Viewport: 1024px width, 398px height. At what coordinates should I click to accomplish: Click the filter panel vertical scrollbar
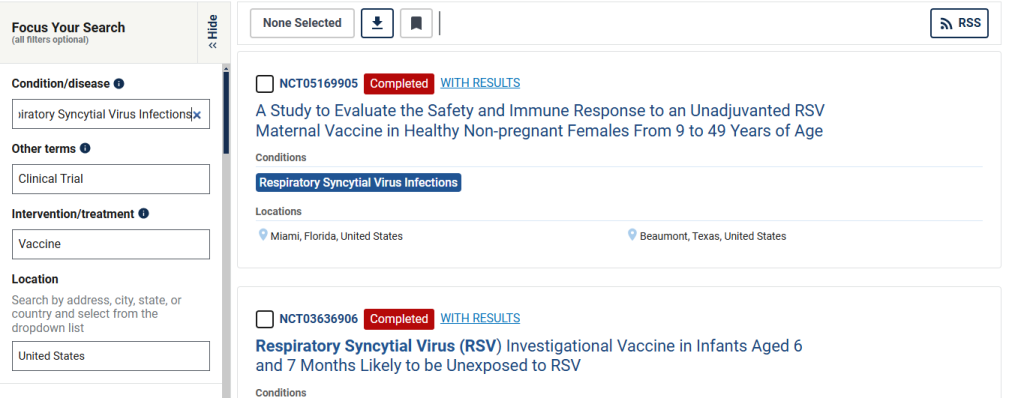(x=226, y=111)
